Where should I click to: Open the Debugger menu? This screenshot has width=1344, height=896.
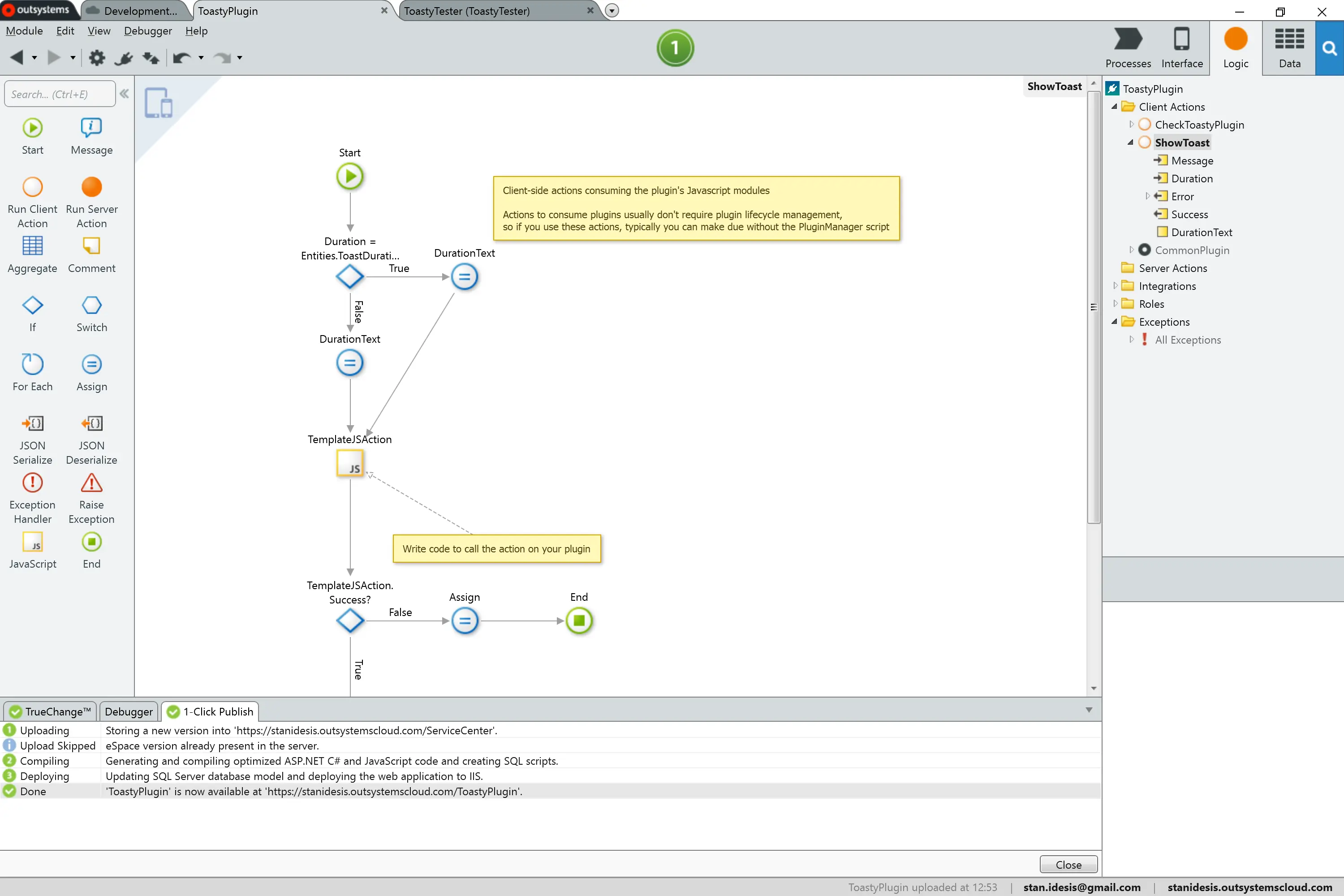point(147,31)
